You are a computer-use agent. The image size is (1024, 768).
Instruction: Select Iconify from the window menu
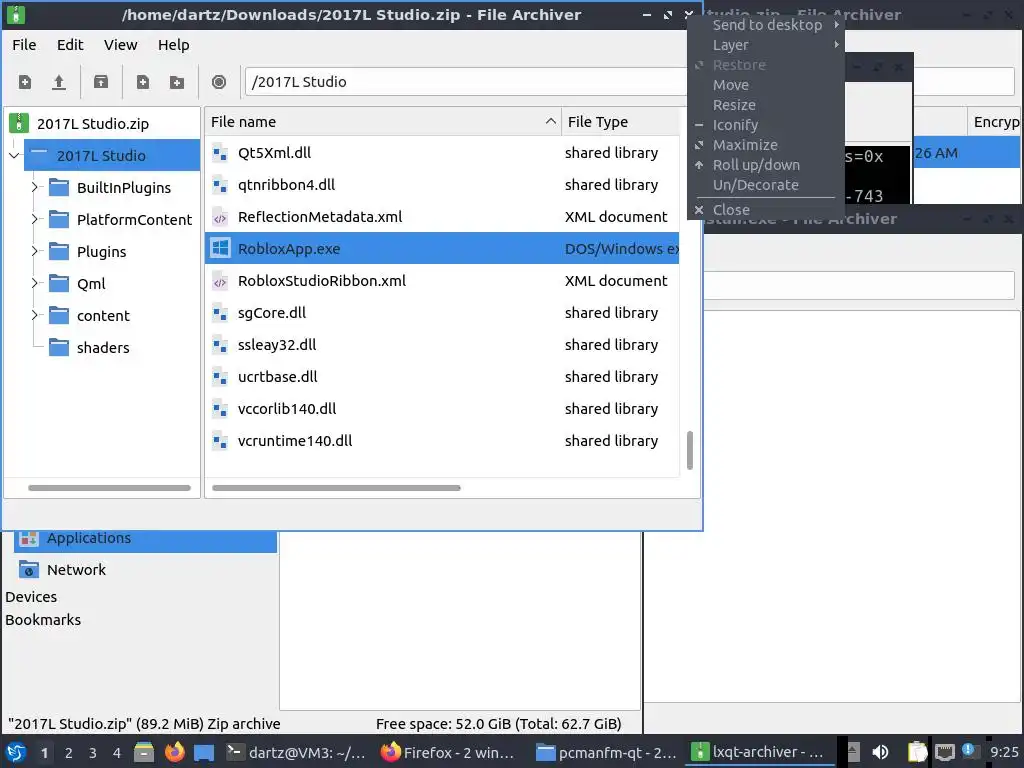pos(767,125)
